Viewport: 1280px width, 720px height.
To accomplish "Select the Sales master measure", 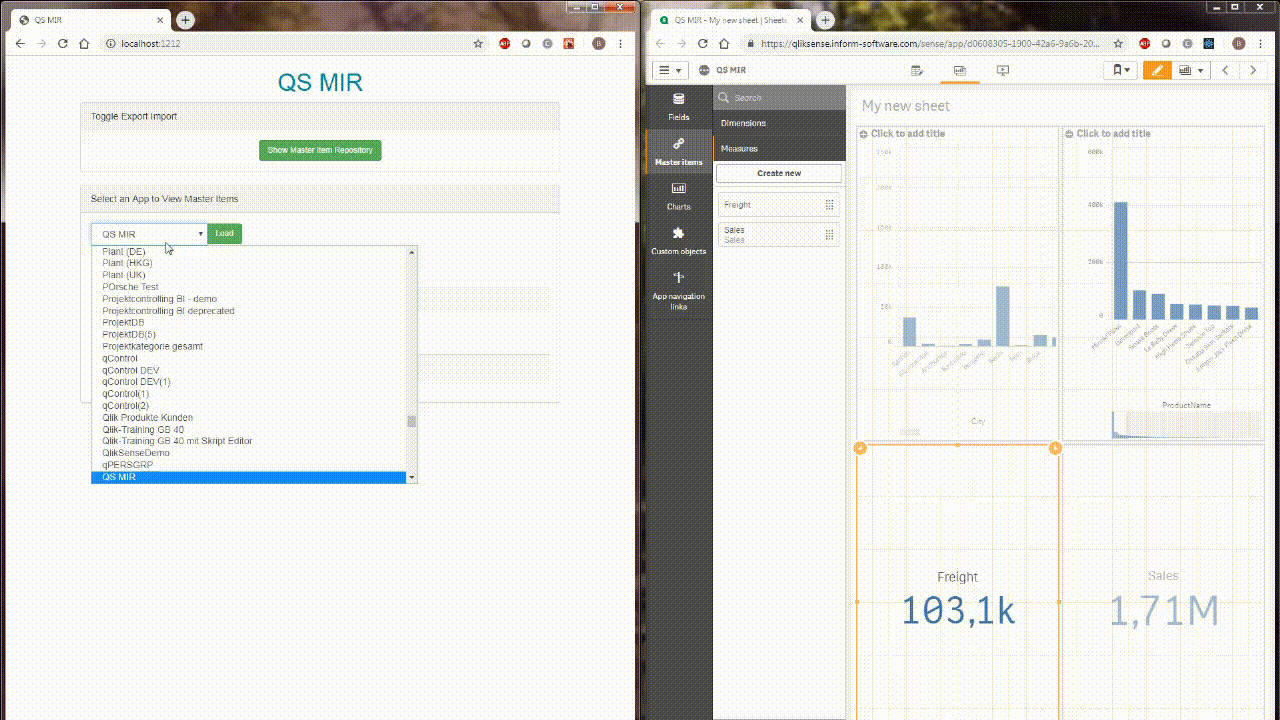I will (778, 235).
